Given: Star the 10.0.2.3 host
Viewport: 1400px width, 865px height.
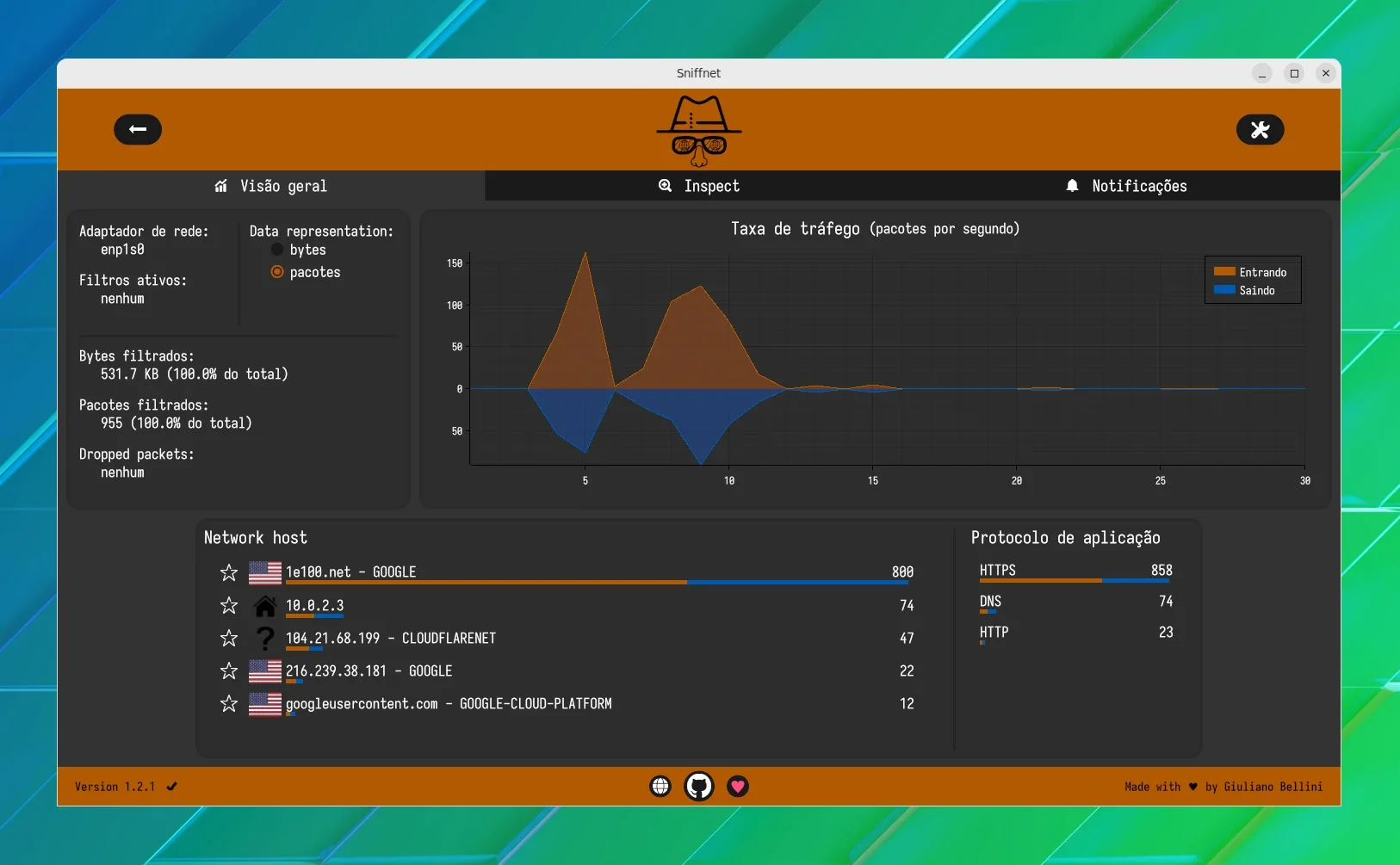Looking at the screenshot, I should [x=229, y=606].
